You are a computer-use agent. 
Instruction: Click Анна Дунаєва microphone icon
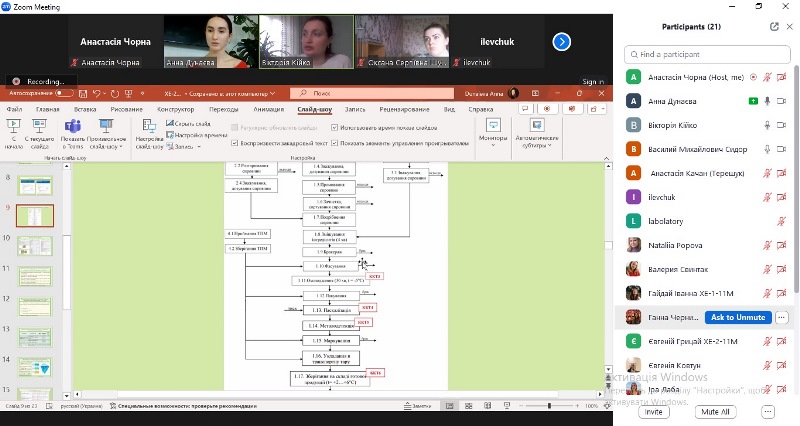tap(767, 101)
